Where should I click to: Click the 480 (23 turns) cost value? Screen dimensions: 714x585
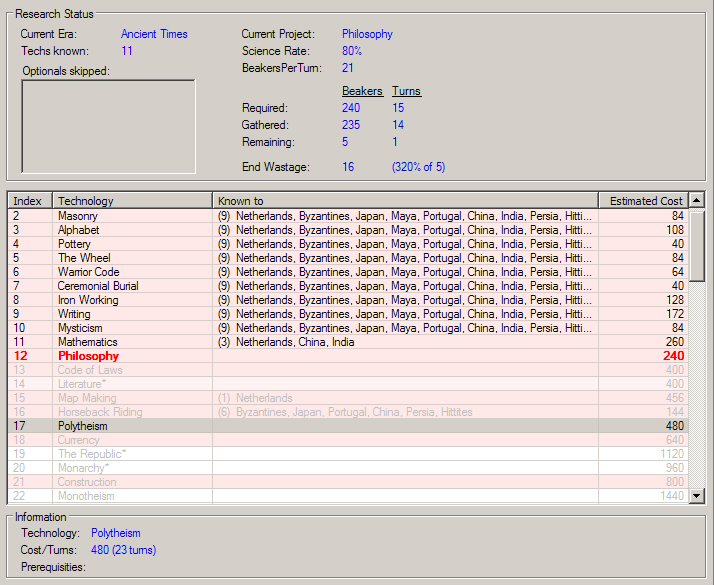pos(123,550)
